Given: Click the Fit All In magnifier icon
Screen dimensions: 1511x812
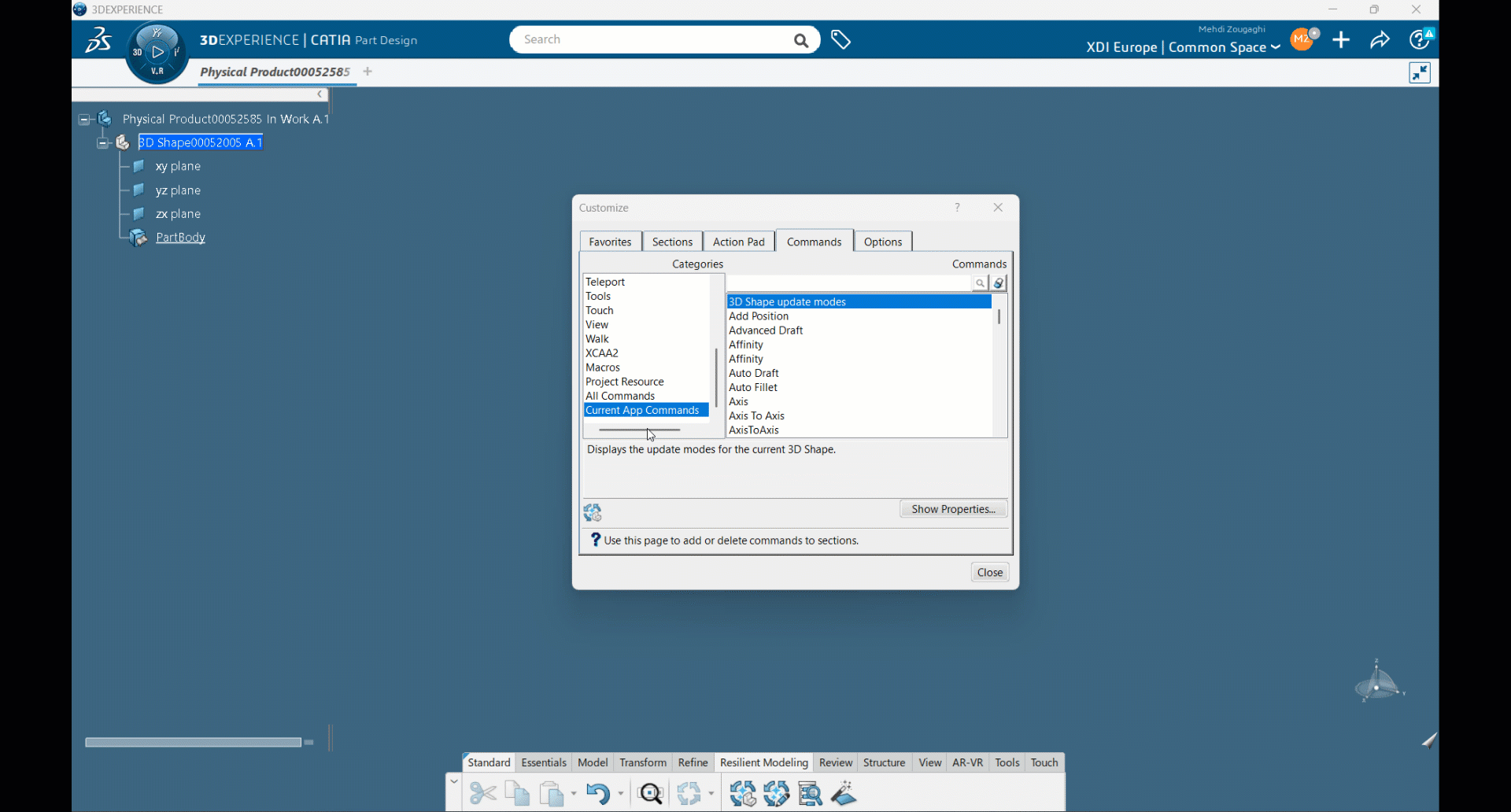Looking at the screenshot, I should [651, 793].
